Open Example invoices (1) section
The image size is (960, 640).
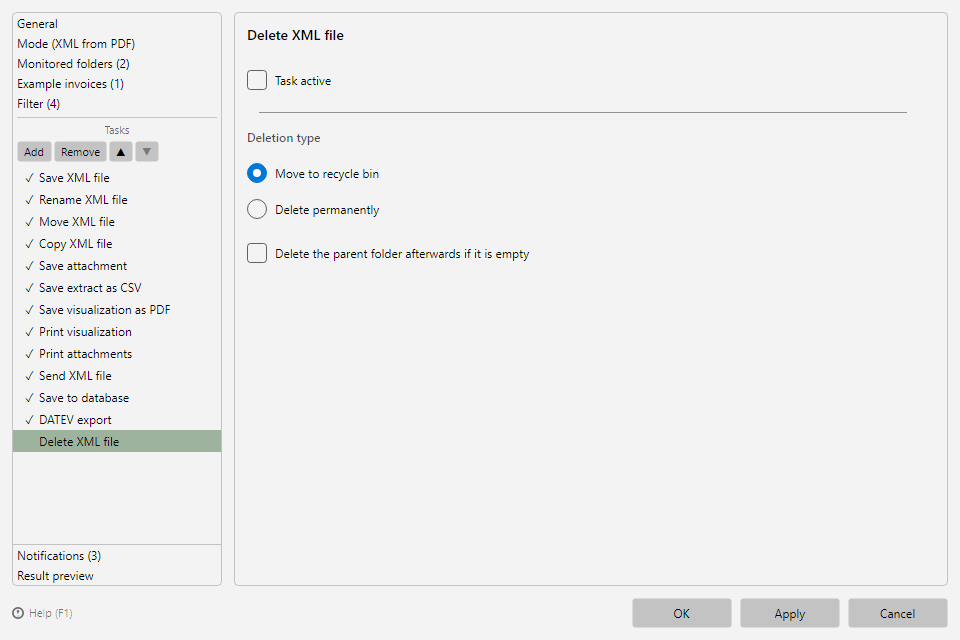(x=70, y=84)
